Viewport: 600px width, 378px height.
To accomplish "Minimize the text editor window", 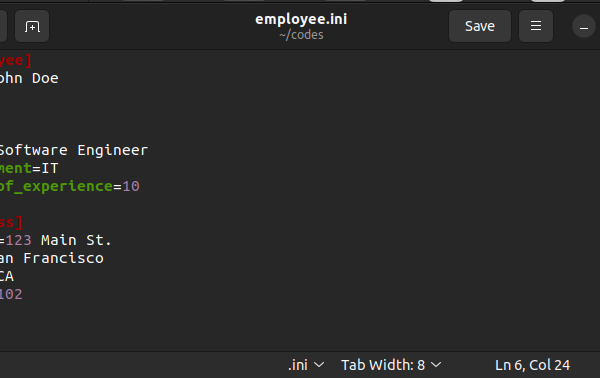I will coord(584,27).
